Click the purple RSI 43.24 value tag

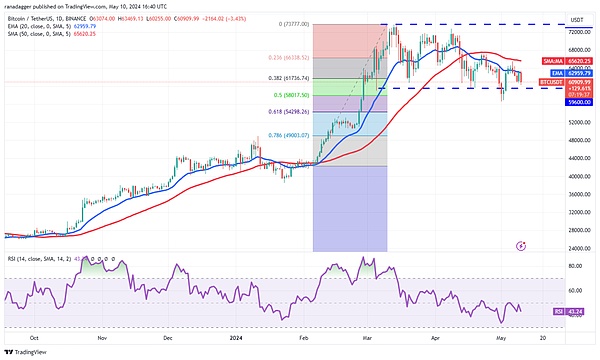[x=569, y=312]
